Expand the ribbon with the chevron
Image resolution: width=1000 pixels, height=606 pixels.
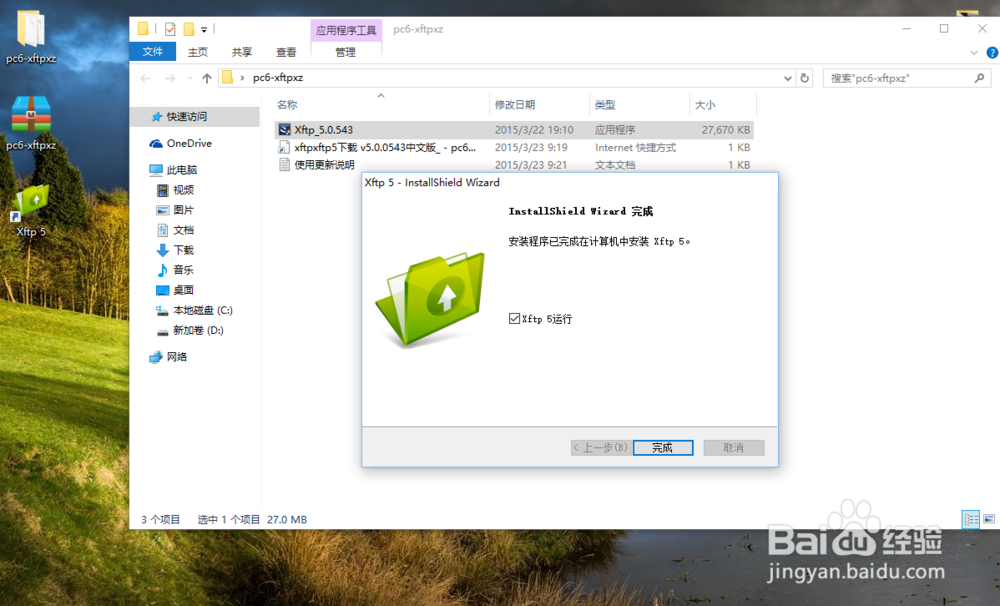(x=974, y=53)
